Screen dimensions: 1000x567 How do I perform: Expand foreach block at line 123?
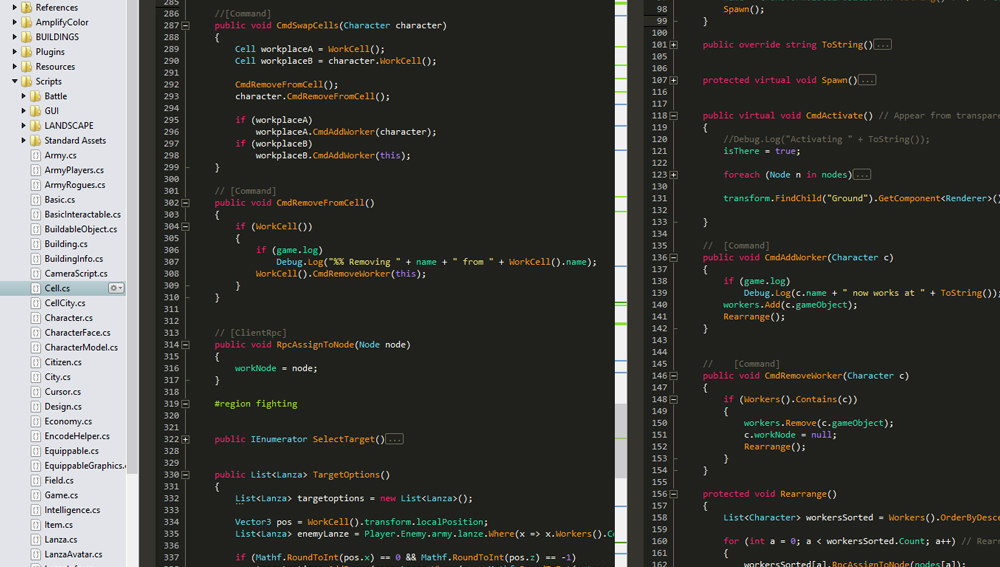click(x=673, y=175)
